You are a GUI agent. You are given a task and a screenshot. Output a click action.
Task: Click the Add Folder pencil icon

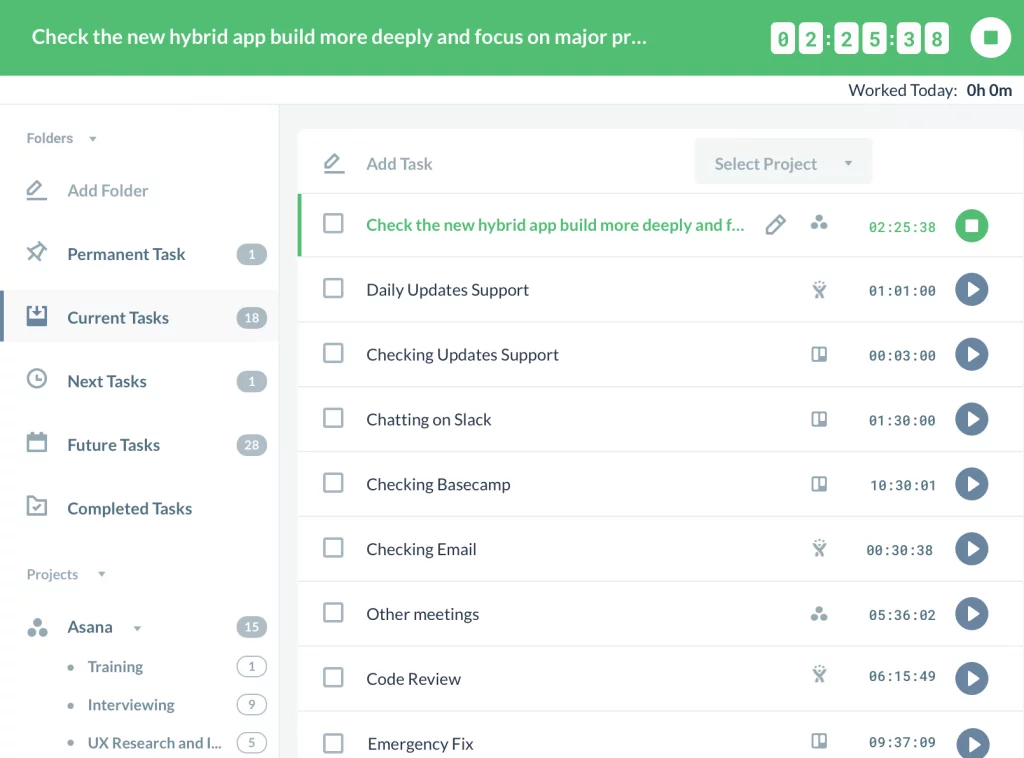(37, 190)
